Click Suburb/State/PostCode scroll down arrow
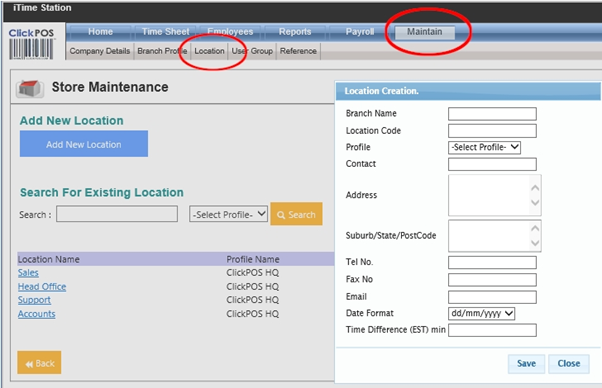The width and height of the screenshot is (602, 388). (x=535, y=243)
